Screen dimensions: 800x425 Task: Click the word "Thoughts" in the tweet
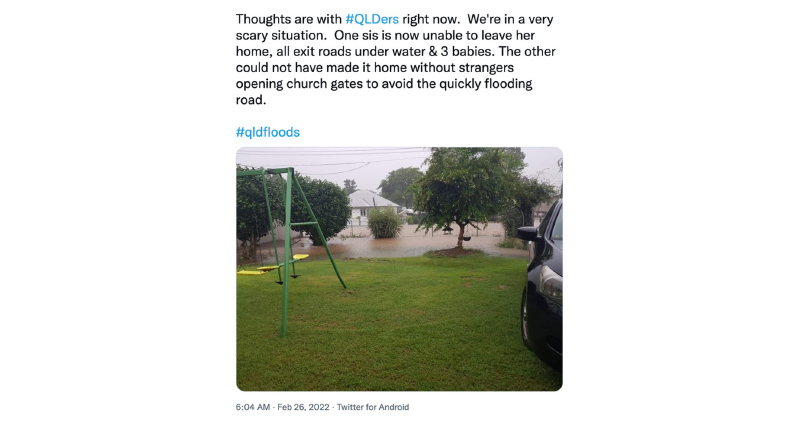[264, 19]
